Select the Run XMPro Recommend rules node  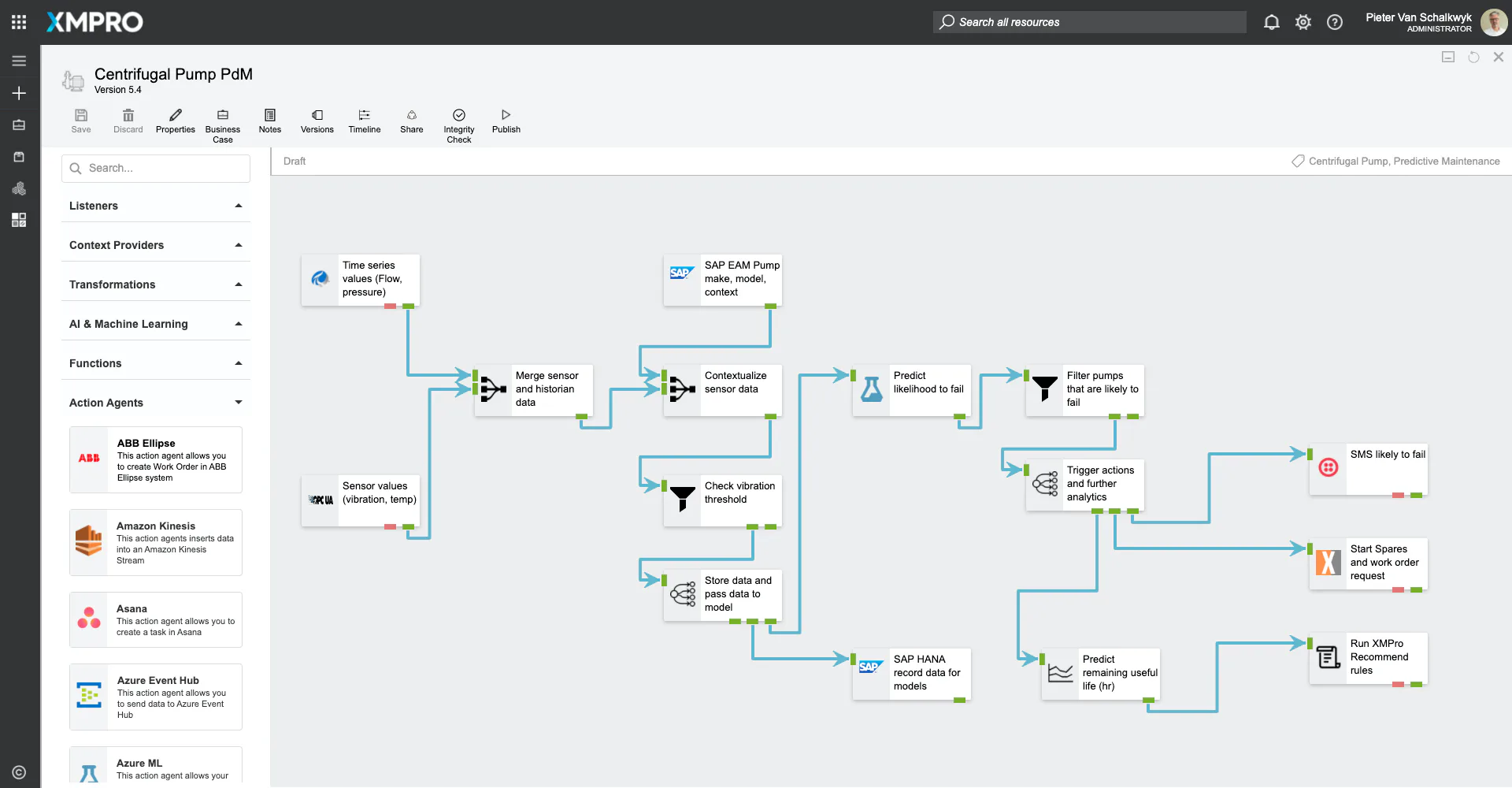click(1368, 659)
